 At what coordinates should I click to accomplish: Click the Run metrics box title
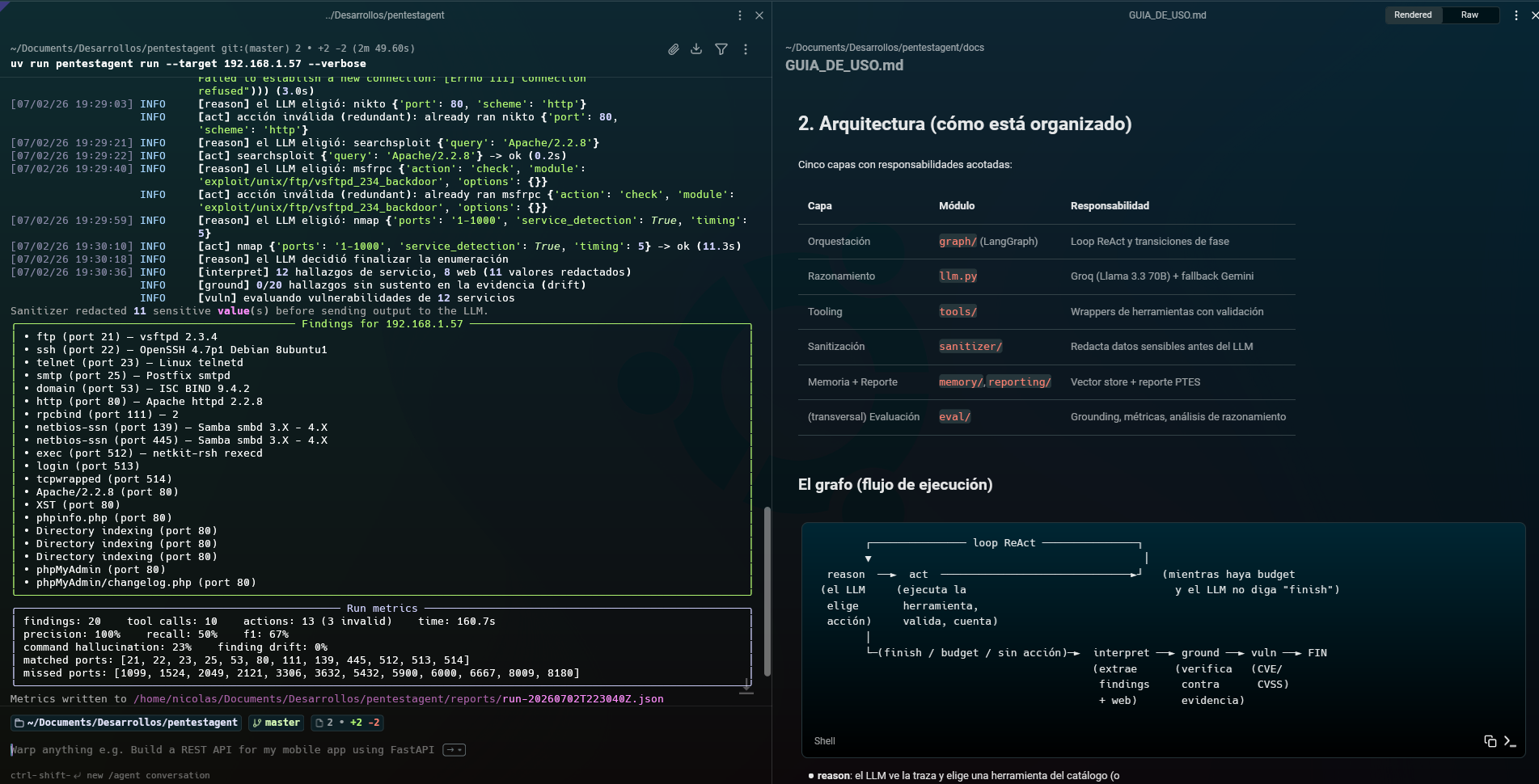tap(383, 609)
